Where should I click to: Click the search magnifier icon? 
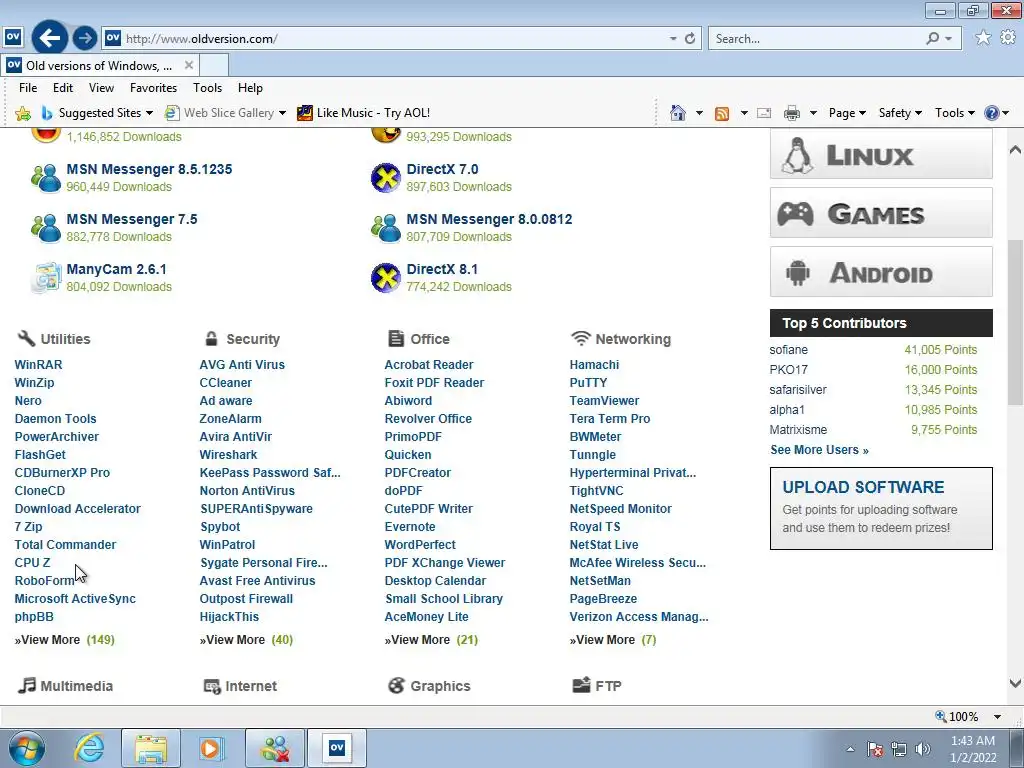click(933, 39)
